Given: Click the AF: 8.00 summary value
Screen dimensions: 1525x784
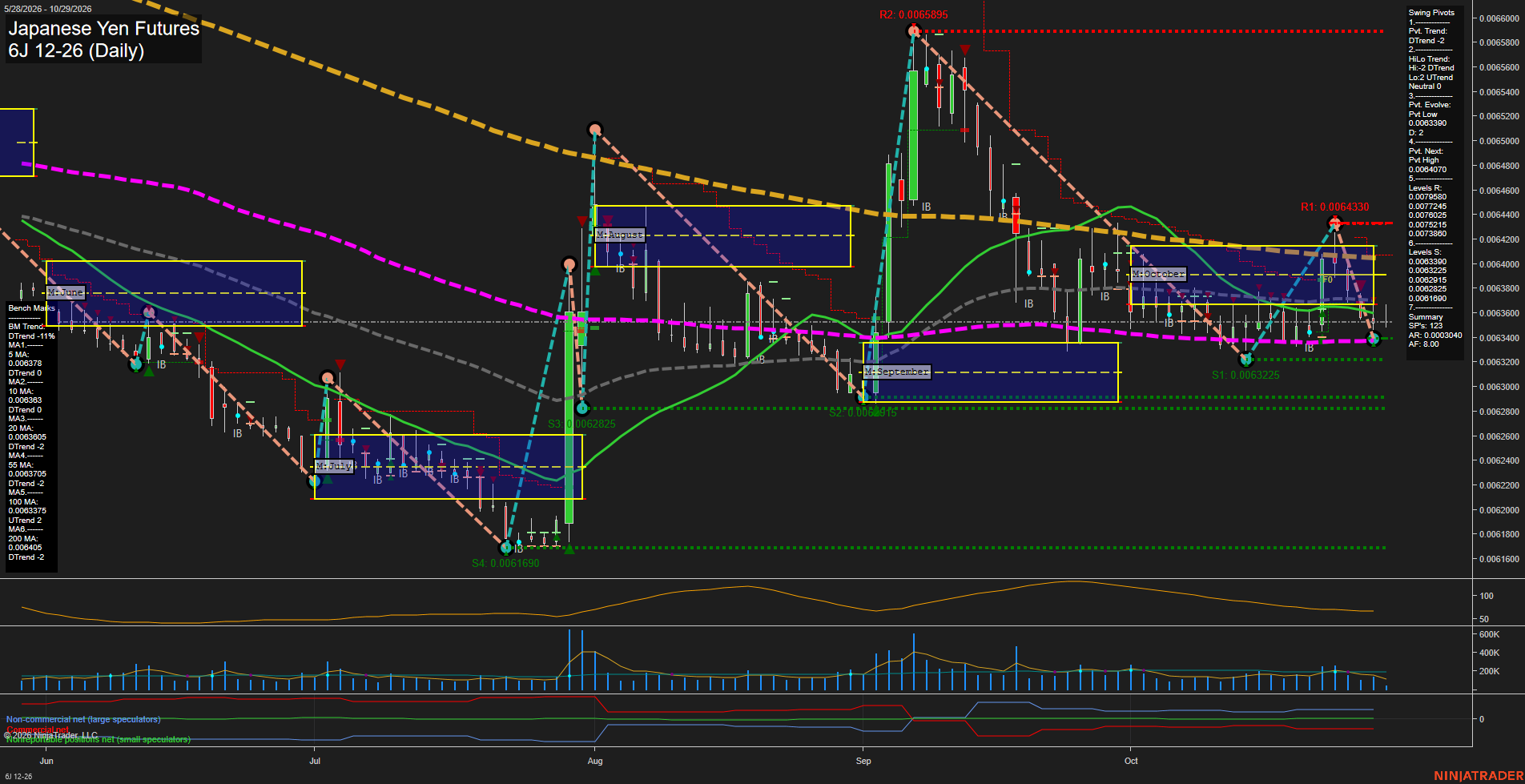Looking at the screenshot, I should tap(1423, 344).
